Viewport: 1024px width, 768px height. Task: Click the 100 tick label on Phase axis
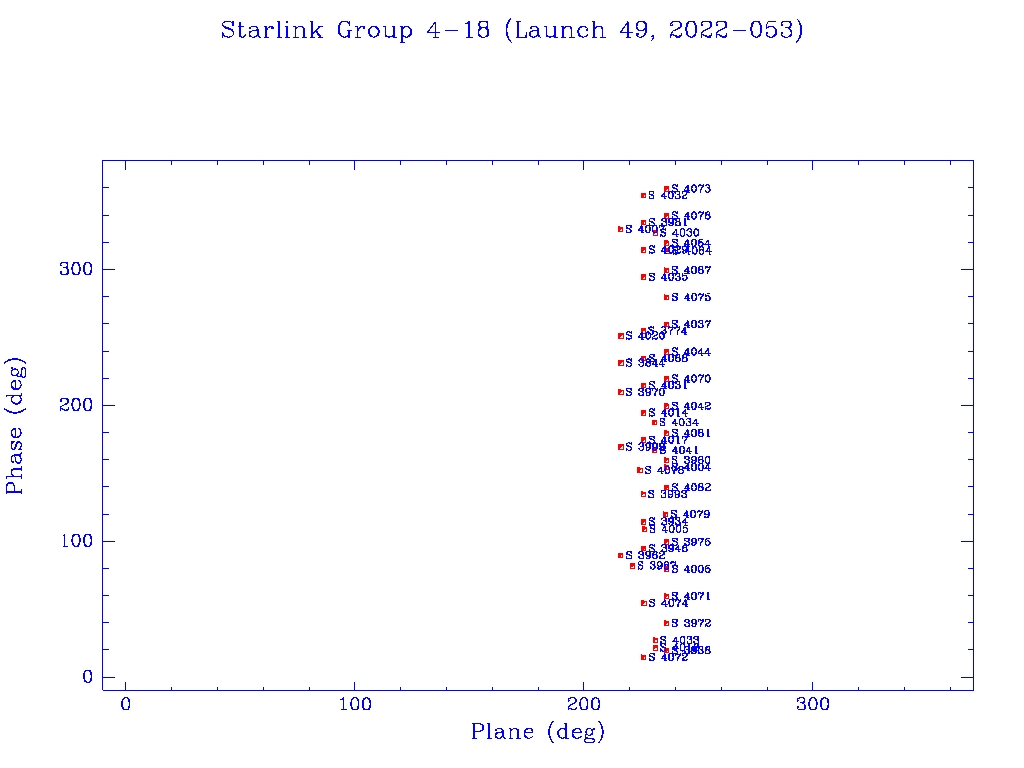[76, 541]
